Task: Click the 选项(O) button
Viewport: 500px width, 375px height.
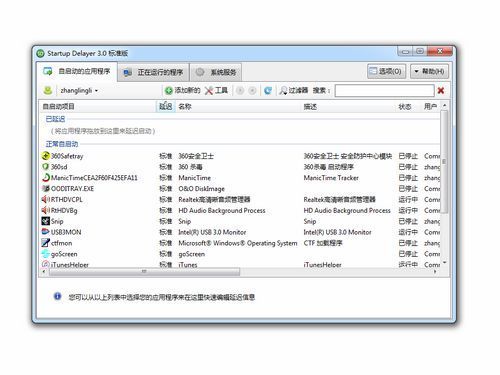Action: (386, 71)
